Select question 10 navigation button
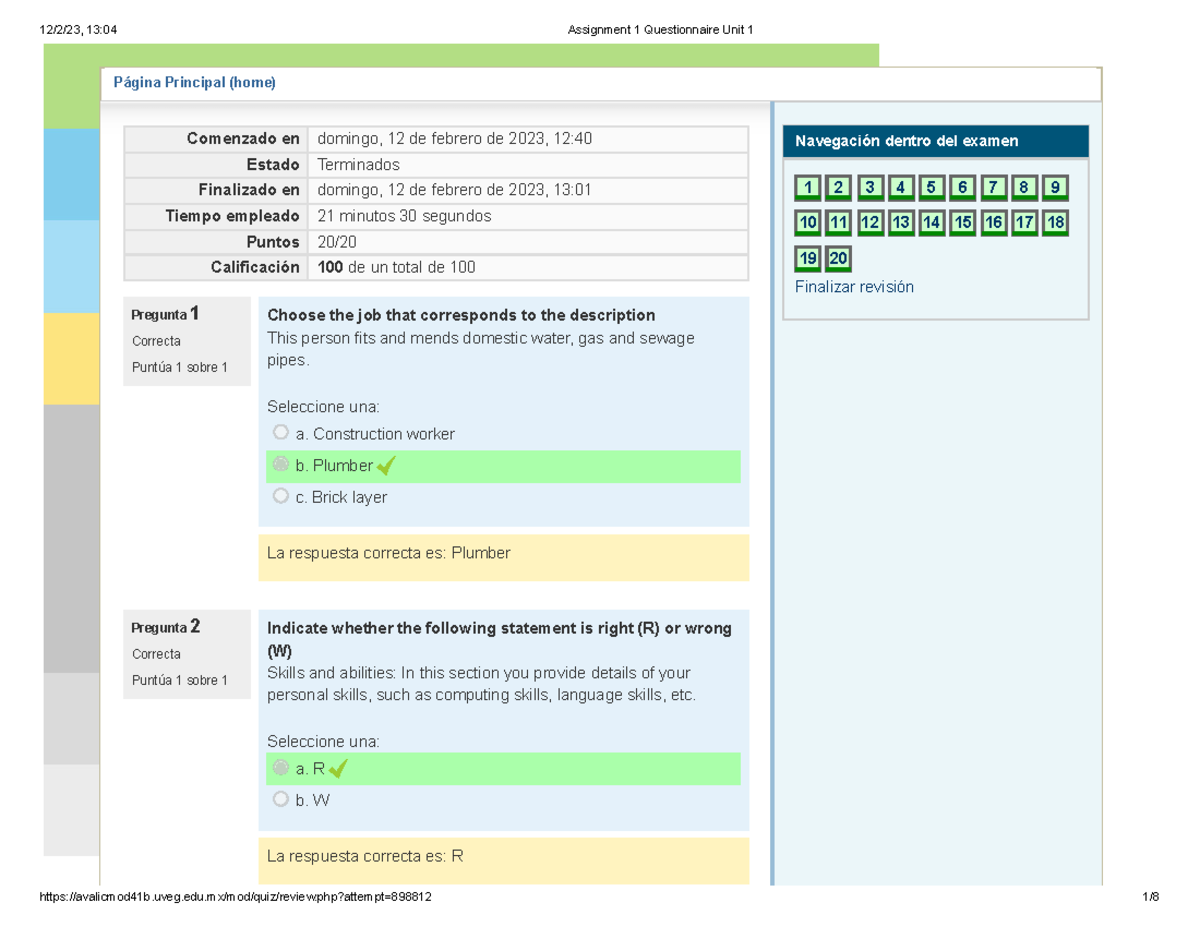Screen dimensions: 1200x927 (808, 223)
